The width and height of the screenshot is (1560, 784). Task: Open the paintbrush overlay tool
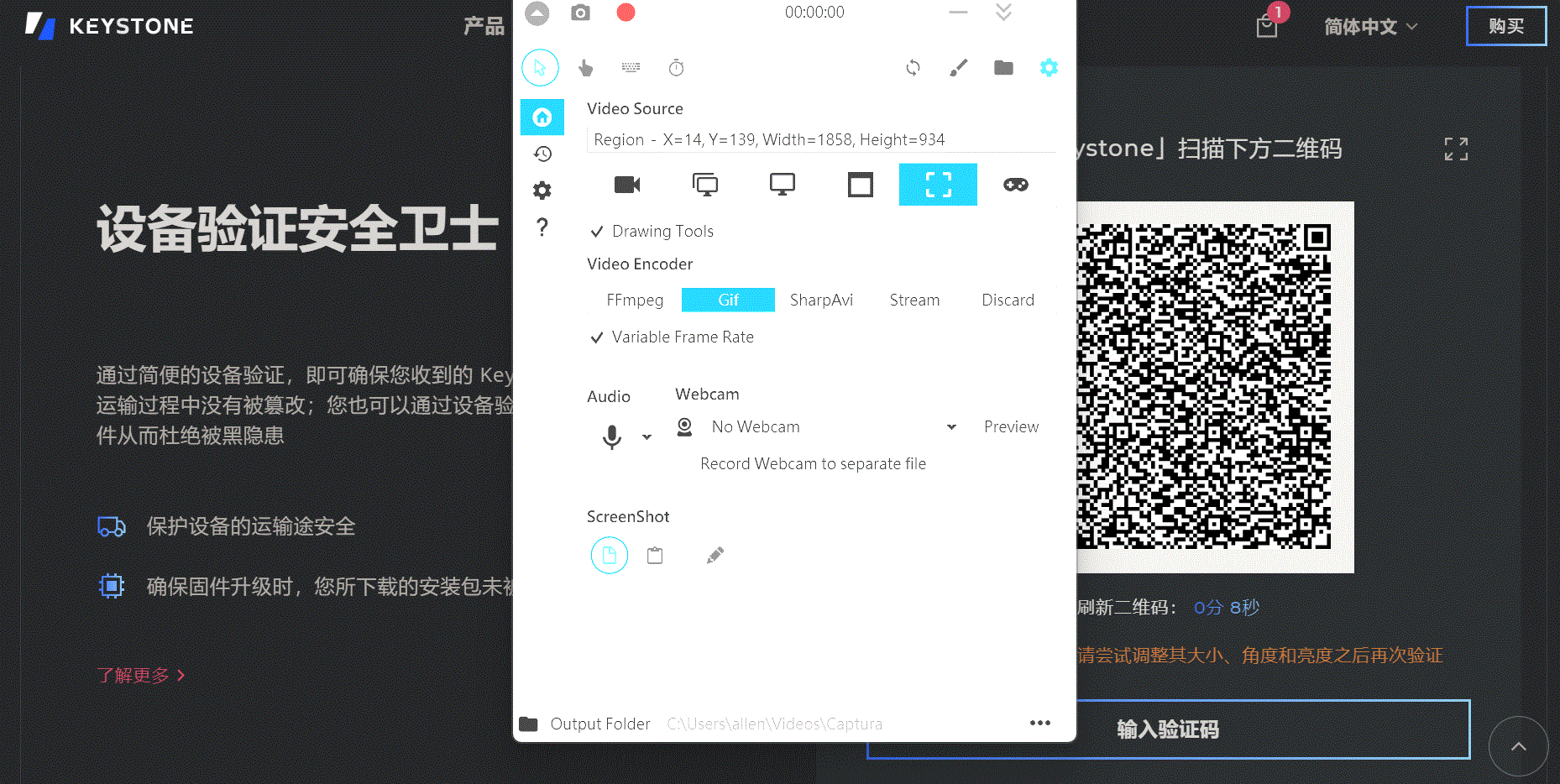click(959, 68)
